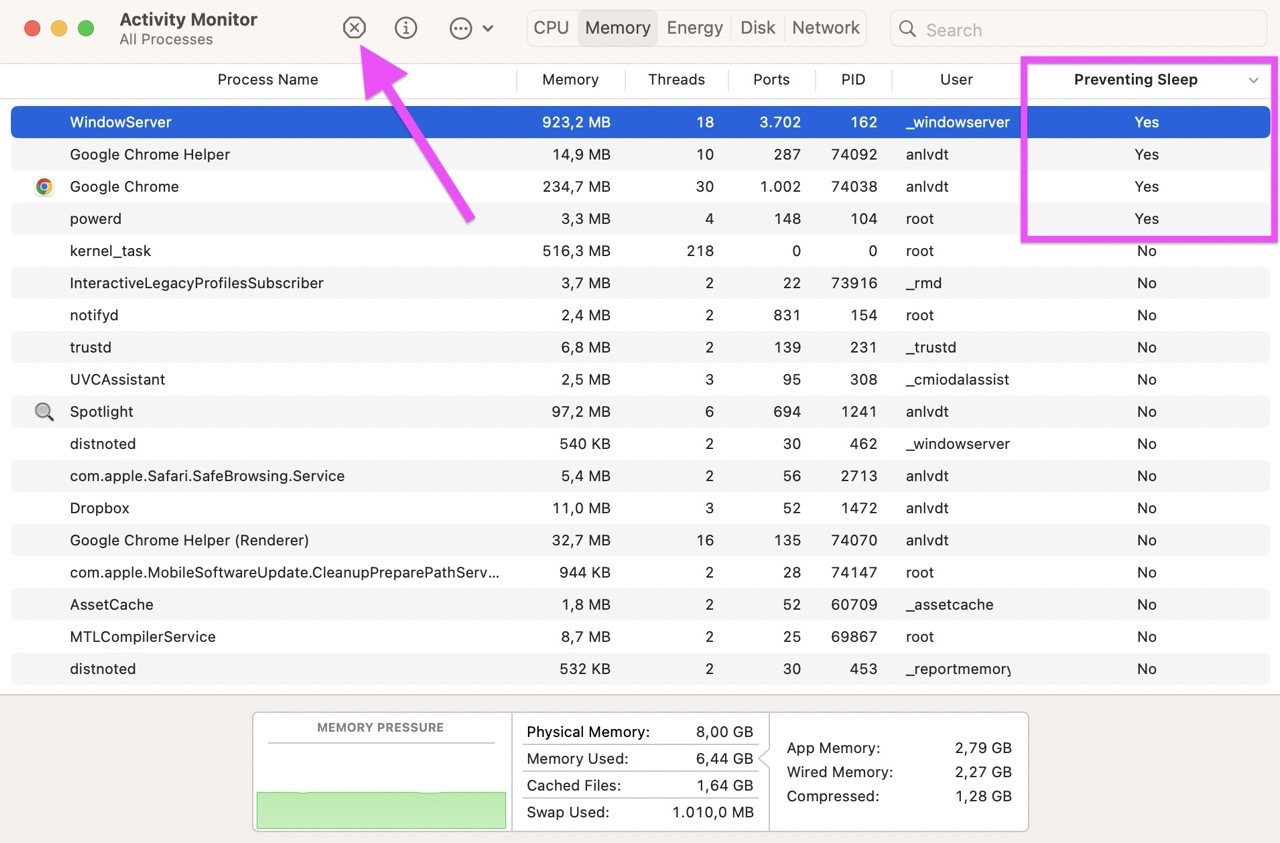Select com.apple.Safari.SafeBrowsing.Service row
This screenshot has height=843, width=1280.
click(640, 476)
